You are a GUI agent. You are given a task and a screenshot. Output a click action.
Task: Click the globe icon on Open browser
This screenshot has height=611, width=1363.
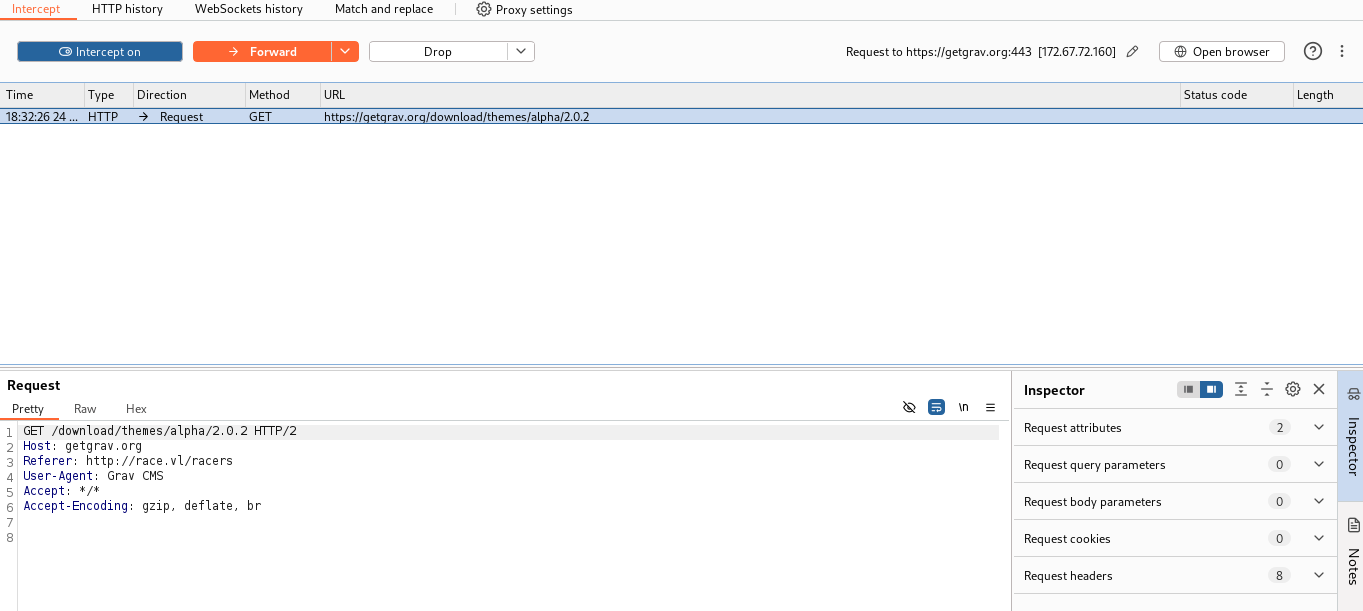(x=1181, y=52)
